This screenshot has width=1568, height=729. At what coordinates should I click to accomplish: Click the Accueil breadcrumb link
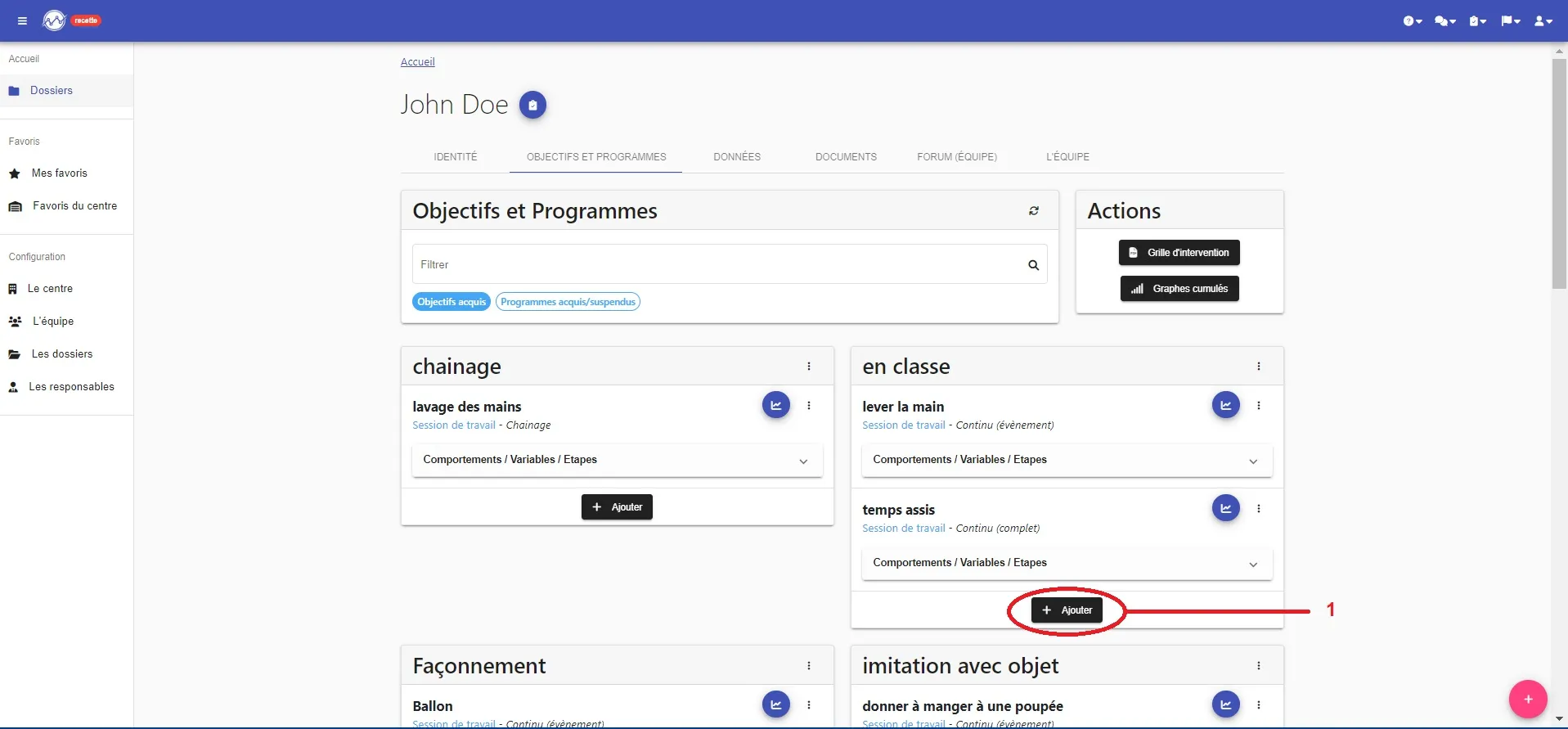tap(417, 62)
